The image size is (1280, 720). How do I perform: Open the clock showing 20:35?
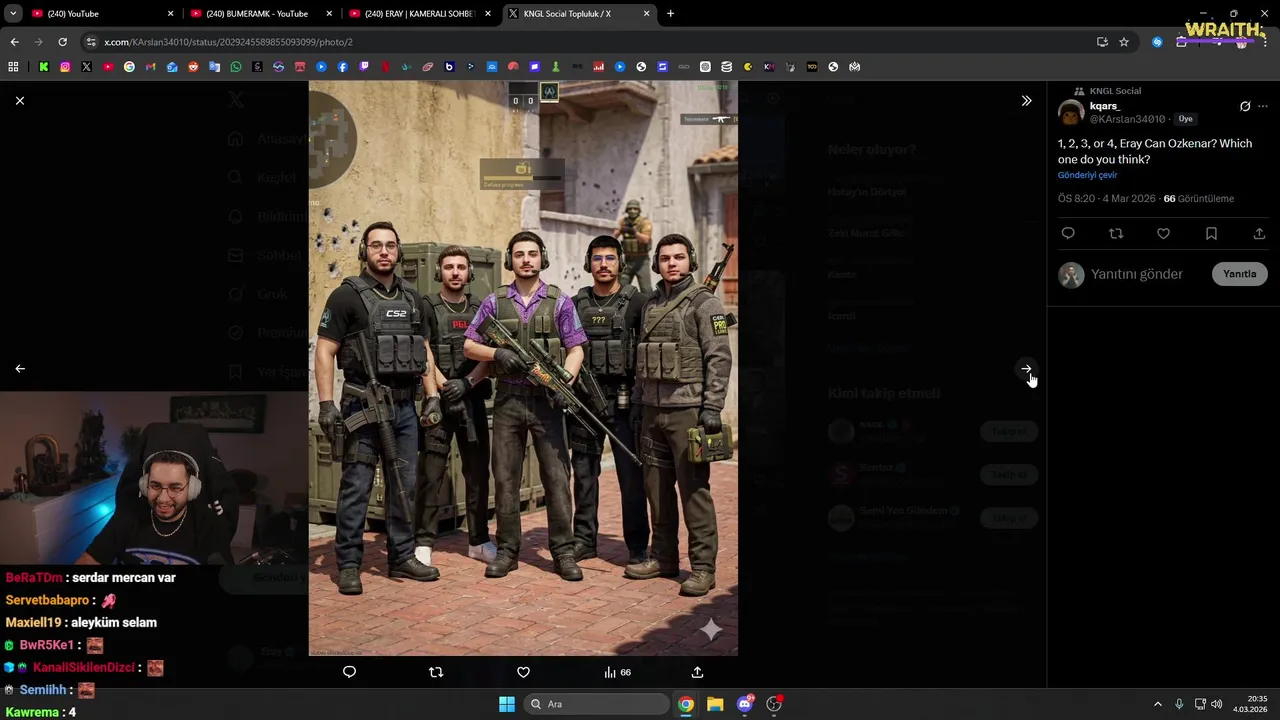1250,704
